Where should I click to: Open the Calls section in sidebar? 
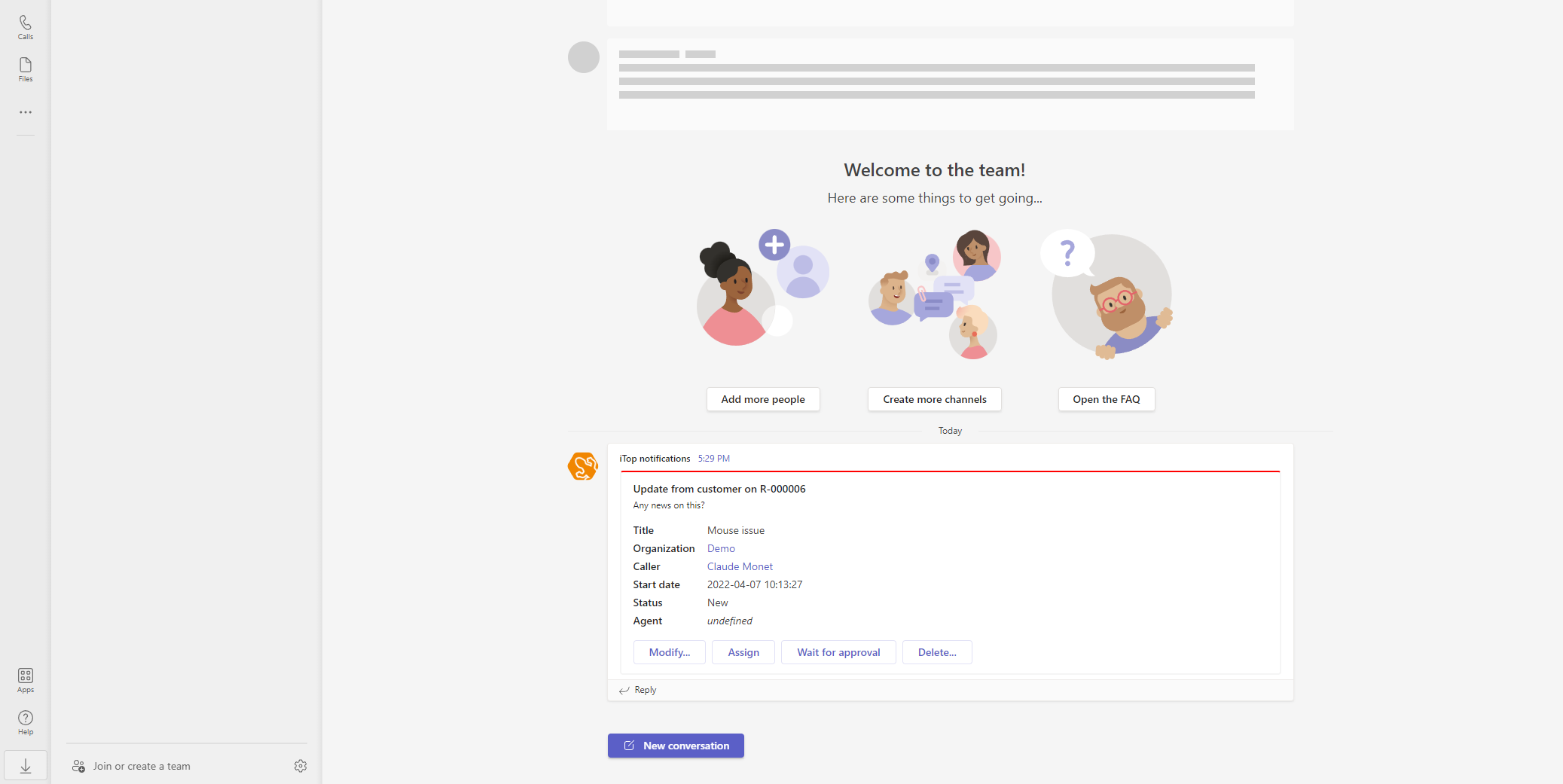(26, 27)
